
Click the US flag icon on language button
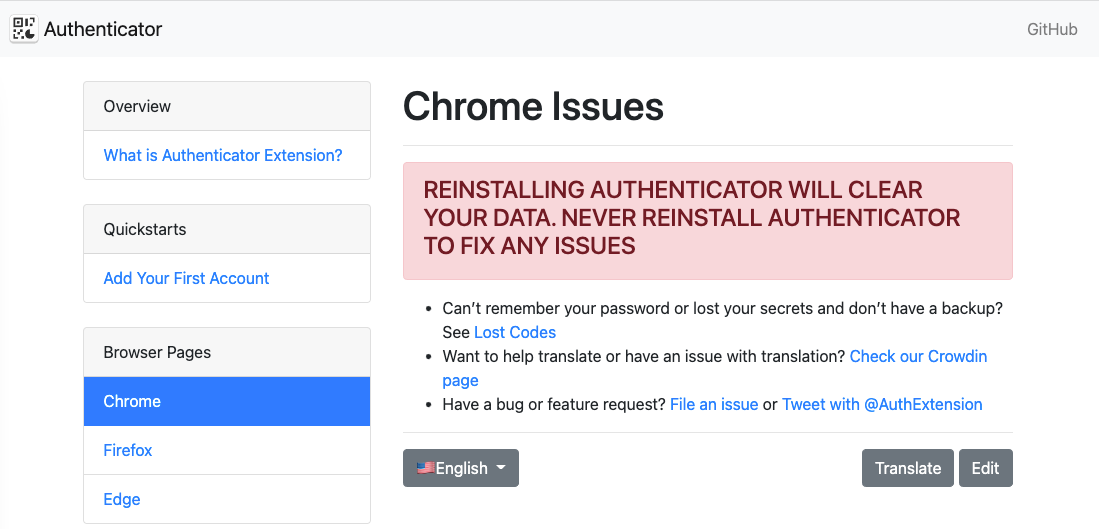tap(425, 468)
